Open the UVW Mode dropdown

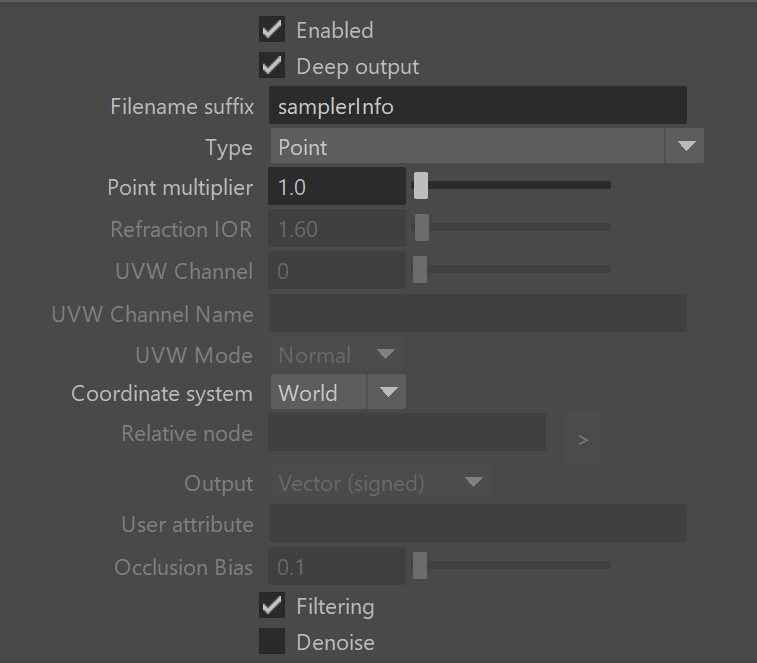[336, 355]
